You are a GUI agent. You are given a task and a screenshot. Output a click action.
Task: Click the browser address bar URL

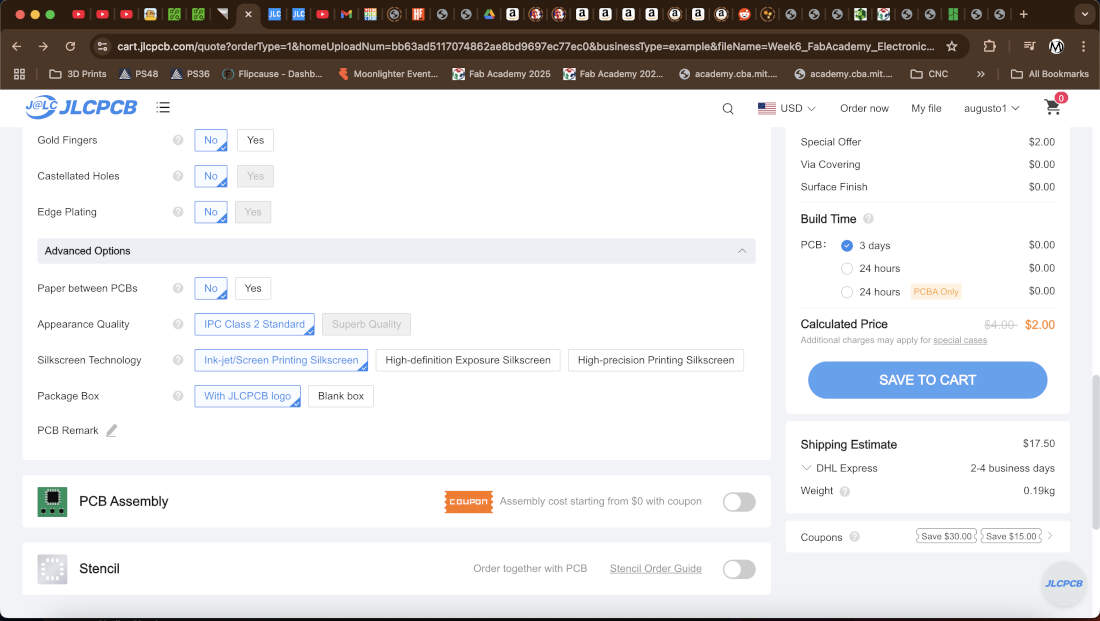click(x=525, y=46)
